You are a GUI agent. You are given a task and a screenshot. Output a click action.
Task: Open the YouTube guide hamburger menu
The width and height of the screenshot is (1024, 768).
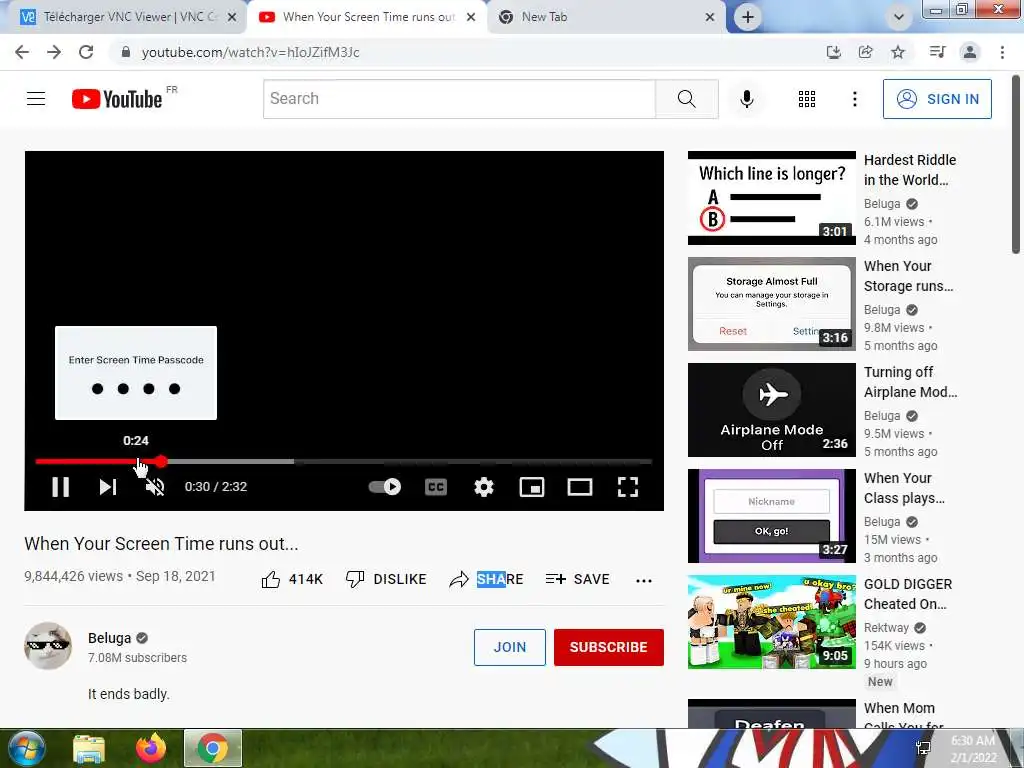tap(36, 99)
